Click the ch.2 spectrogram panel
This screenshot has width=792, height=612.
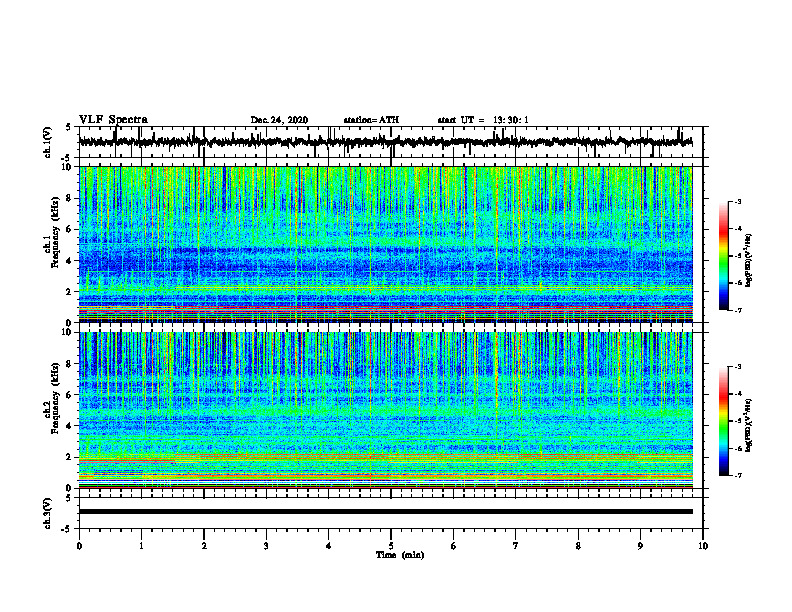pos(385,410)
